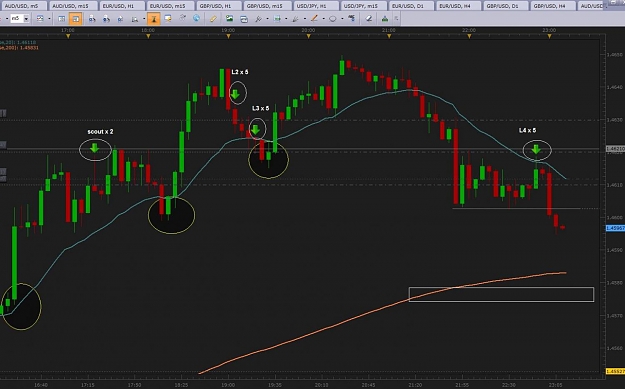Viewport: 625px width, 389px height.
Task: Expand the ellipse tool dropdown arrow
Action: (342, 19)
